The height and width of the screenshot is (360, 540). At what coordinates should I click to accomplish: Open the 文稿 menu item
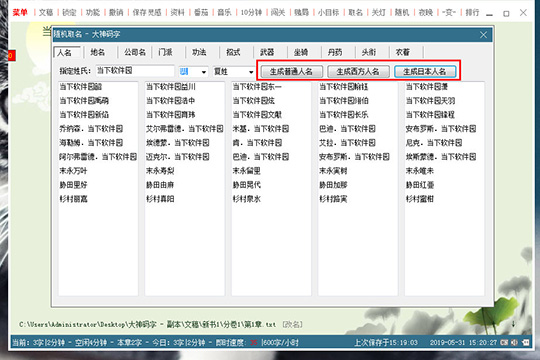[46, 12]
